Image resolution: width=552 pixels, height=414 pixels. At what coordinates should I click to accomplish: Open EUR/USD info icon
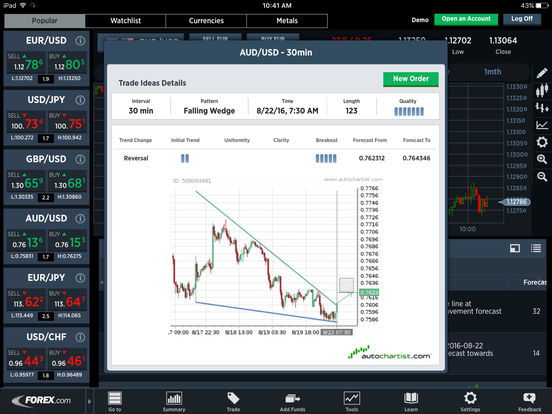80,41
